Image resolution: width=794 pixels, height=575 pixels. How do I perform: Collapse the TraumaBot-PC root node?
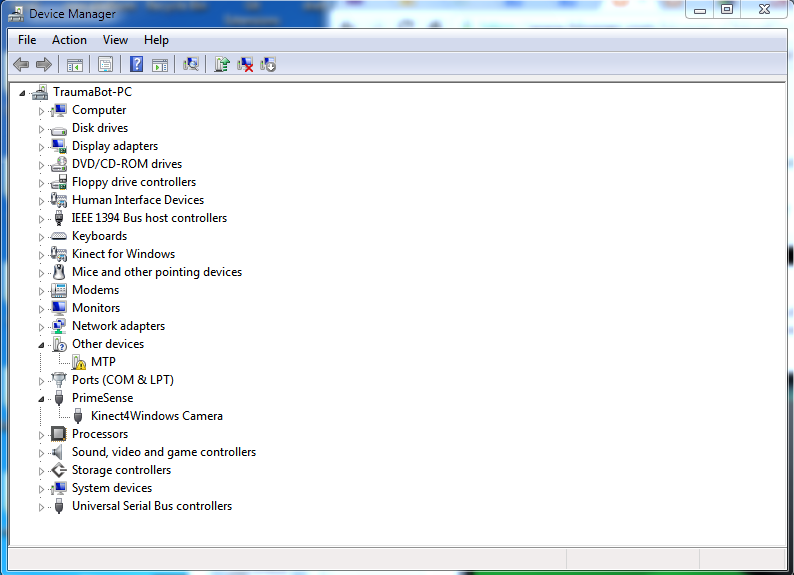tap(22, 93)
